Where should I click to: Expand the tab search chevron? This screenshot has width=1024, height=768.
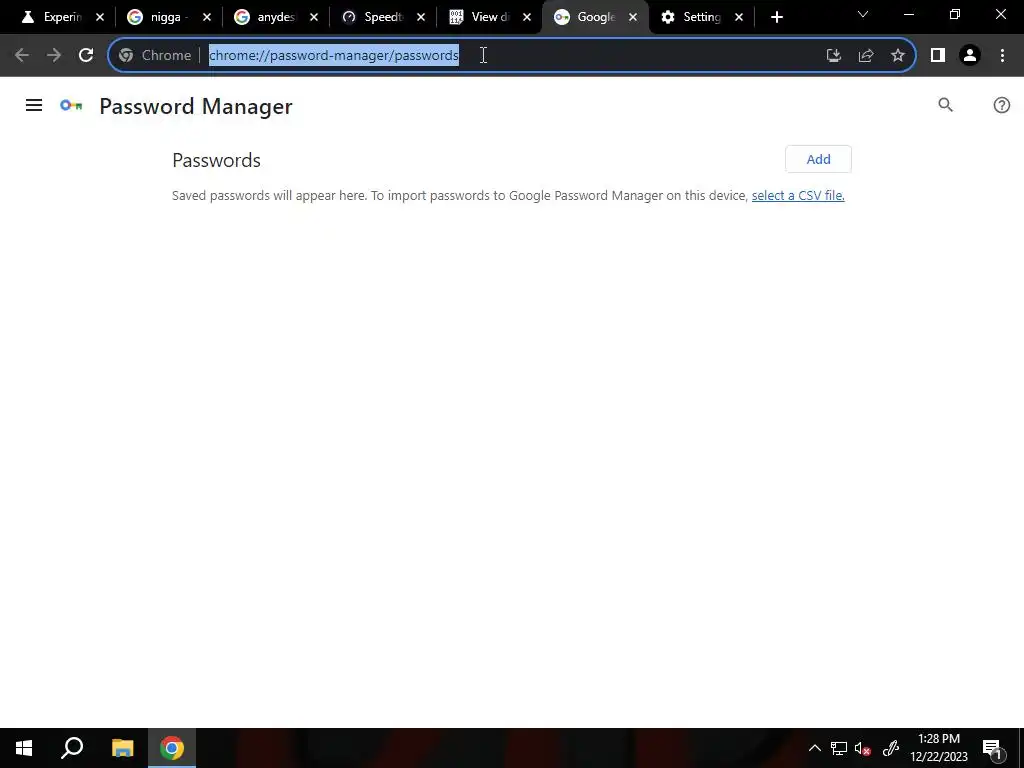863,14
